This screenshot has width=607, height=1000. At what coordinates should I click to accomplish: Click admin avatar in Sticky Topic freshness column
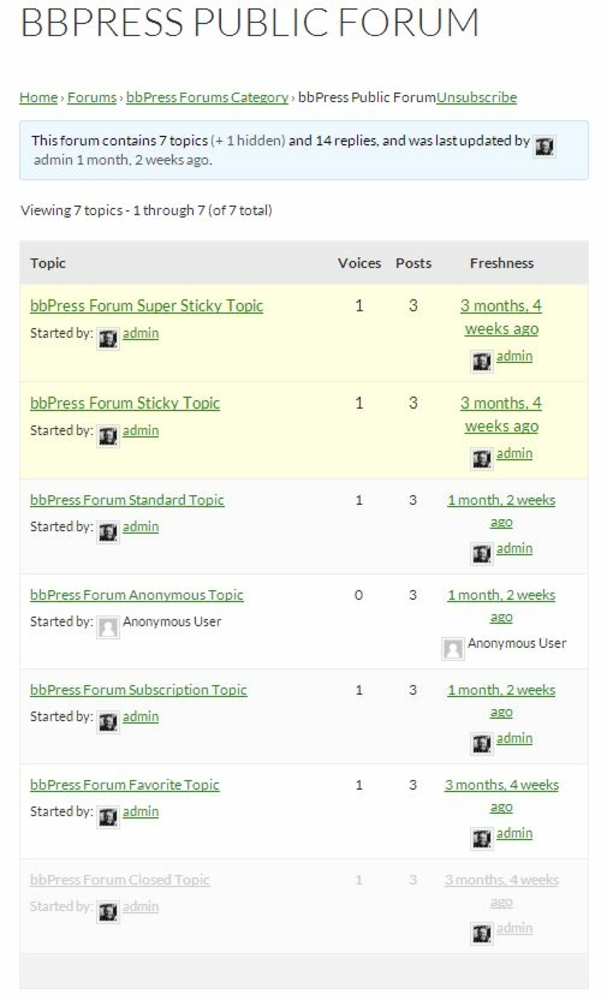coord(481,459)
